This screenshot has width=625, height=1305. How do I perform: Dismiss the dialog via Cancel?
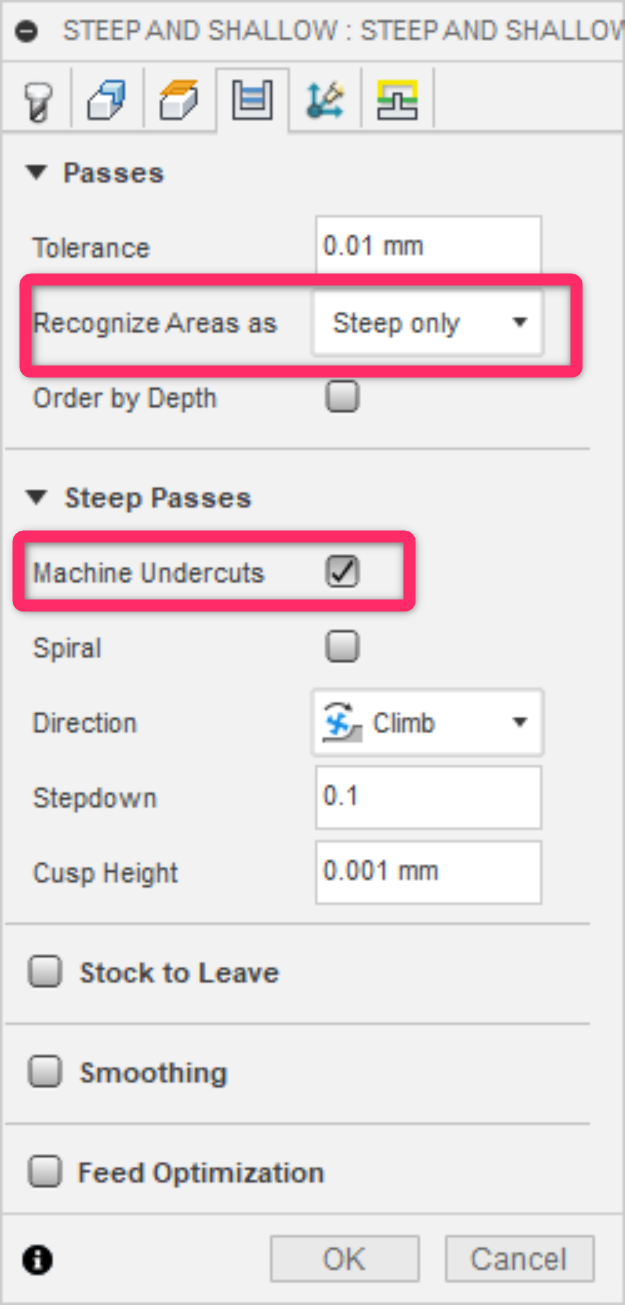pyautogui.click(x=519, y=1258)
